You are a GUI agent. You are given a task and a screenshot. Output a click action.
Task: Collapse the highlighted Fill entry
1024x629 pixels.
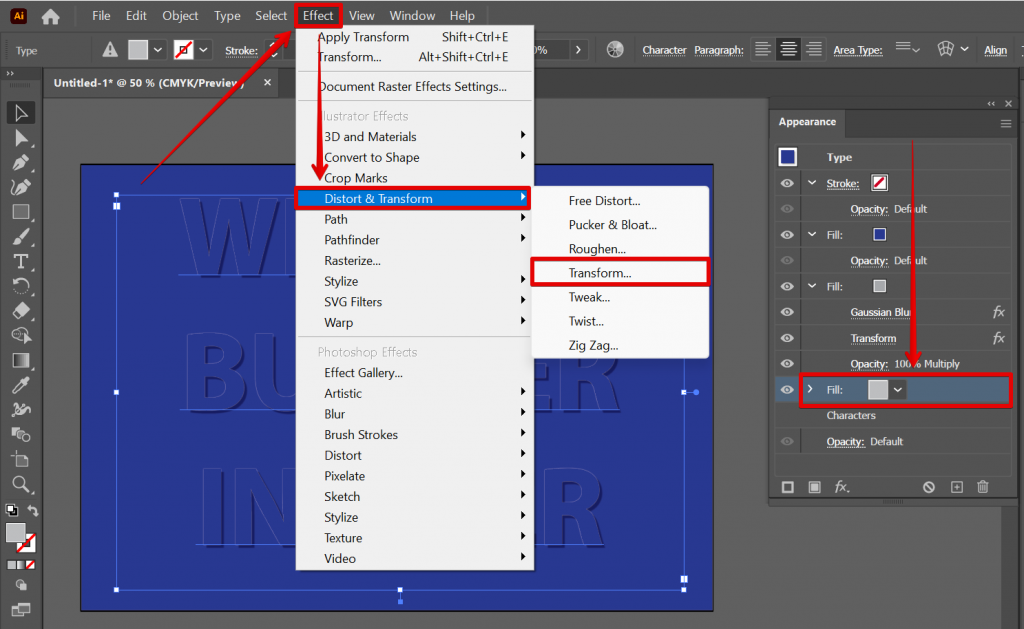pyautogui.click(x=810, y=388)
